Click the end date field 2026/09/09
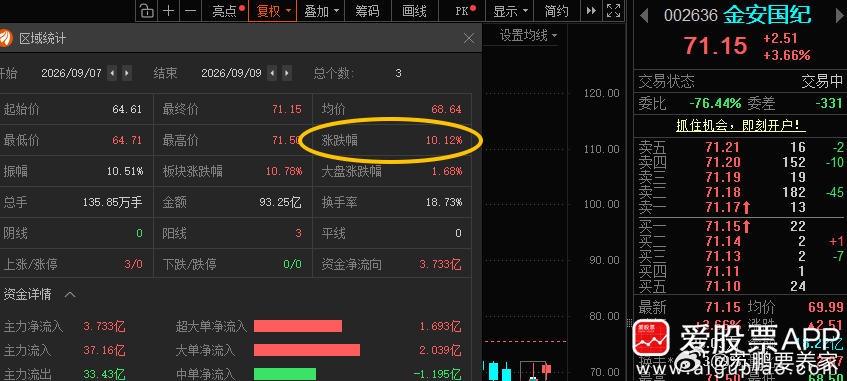Screen dimensions: 847x381 tap(231, 73)
